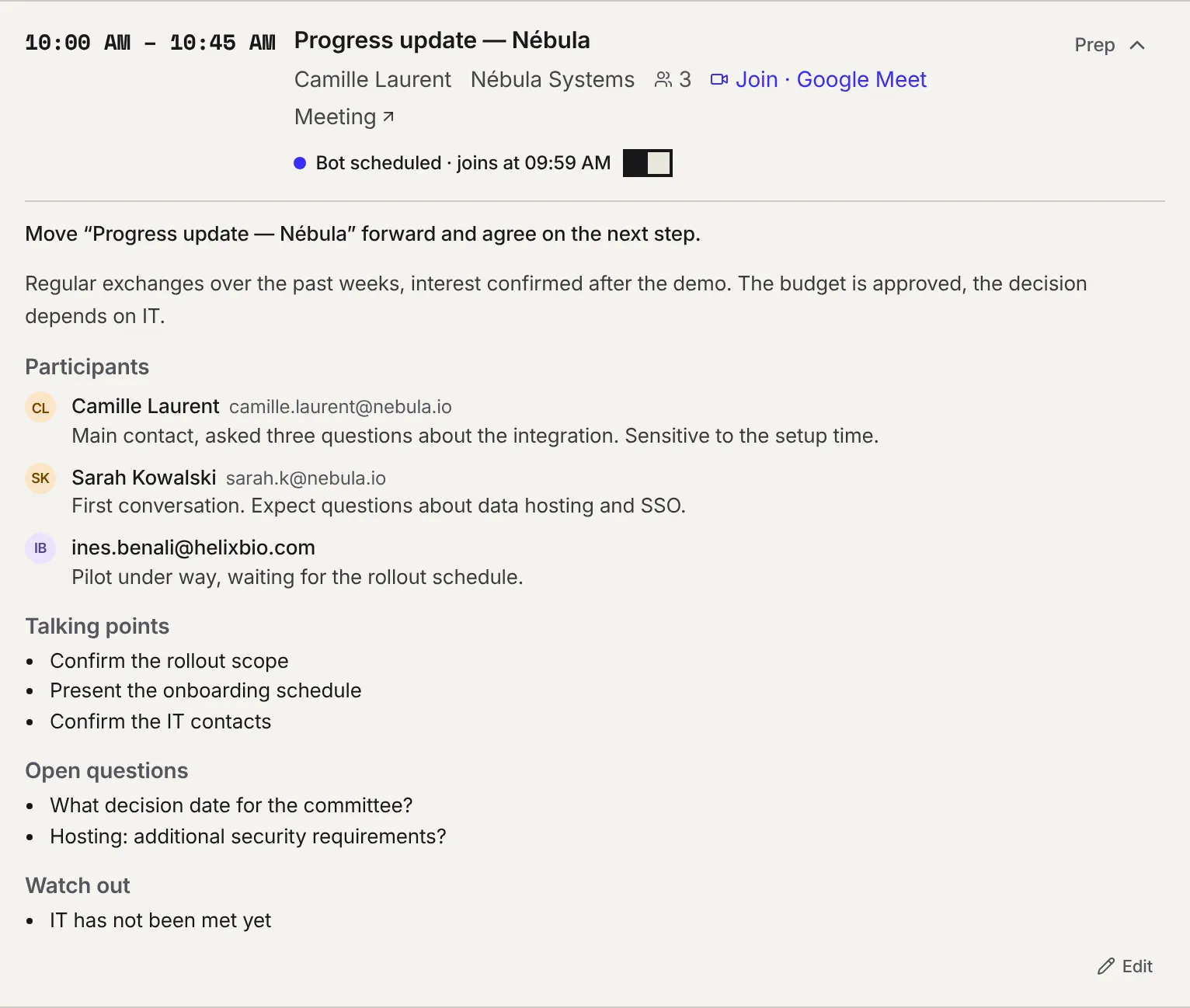Collapse the Prep section chevron
This screenshot has width=1190, height=1008.
[x=1136, y=45]
